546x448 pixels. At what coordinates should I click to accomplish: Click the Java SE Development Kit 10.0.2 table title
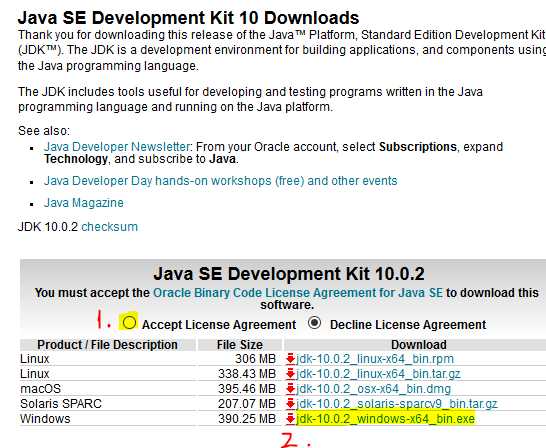[289, 274]
